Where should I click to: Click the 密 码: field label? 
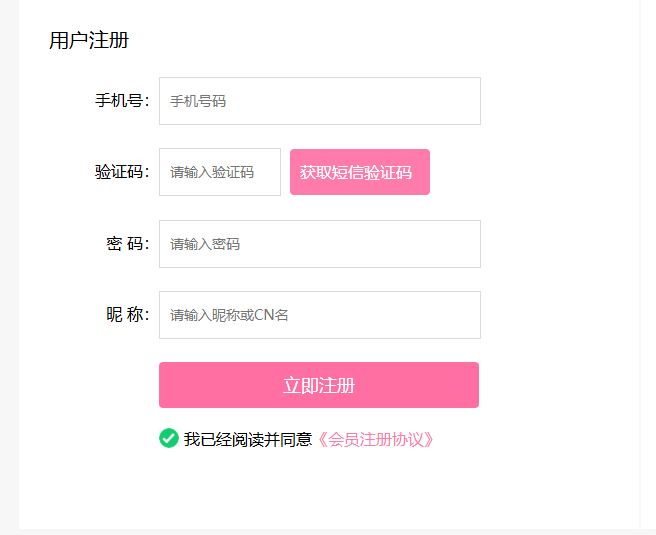[127, 244]
